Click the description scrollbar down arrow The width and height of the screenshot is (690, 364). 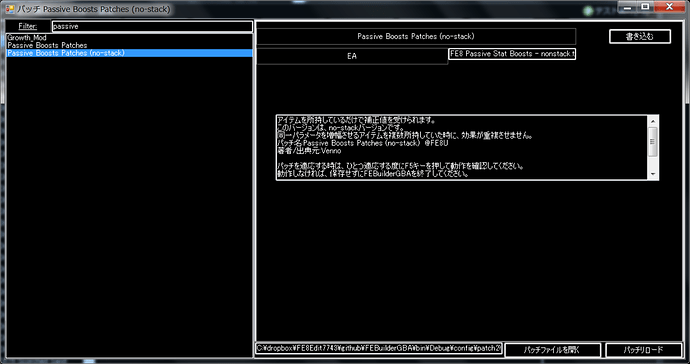653,174
